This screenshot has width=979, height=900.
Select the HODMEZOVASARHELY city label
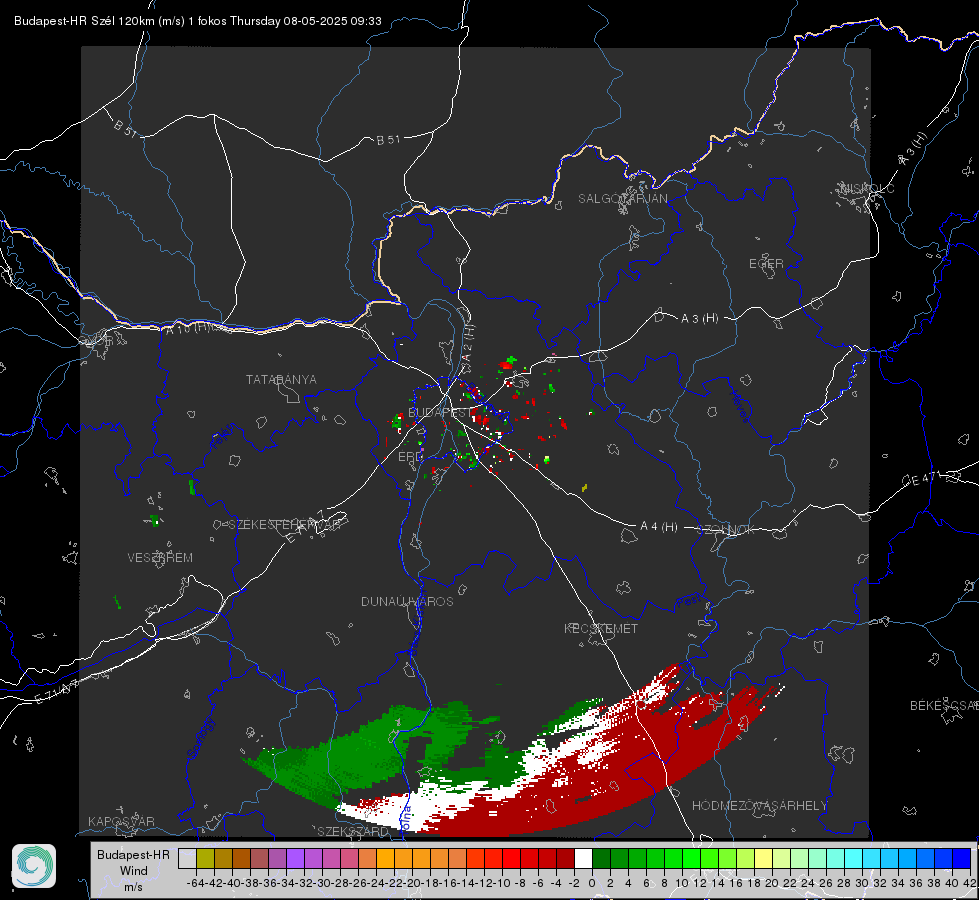click(x=759, y=806)
